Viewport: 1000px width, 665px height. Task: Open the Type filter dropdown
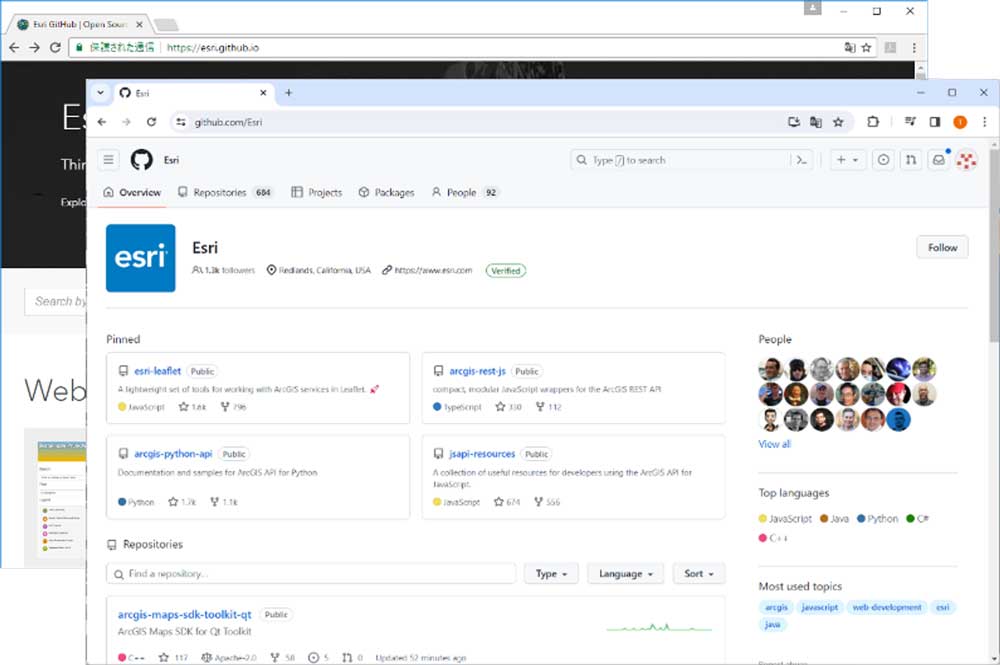551,574
